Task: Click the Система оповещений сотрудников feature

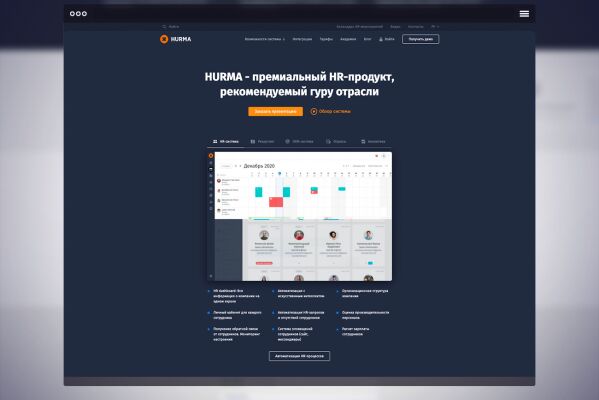Action: click(x=295, y=334)
